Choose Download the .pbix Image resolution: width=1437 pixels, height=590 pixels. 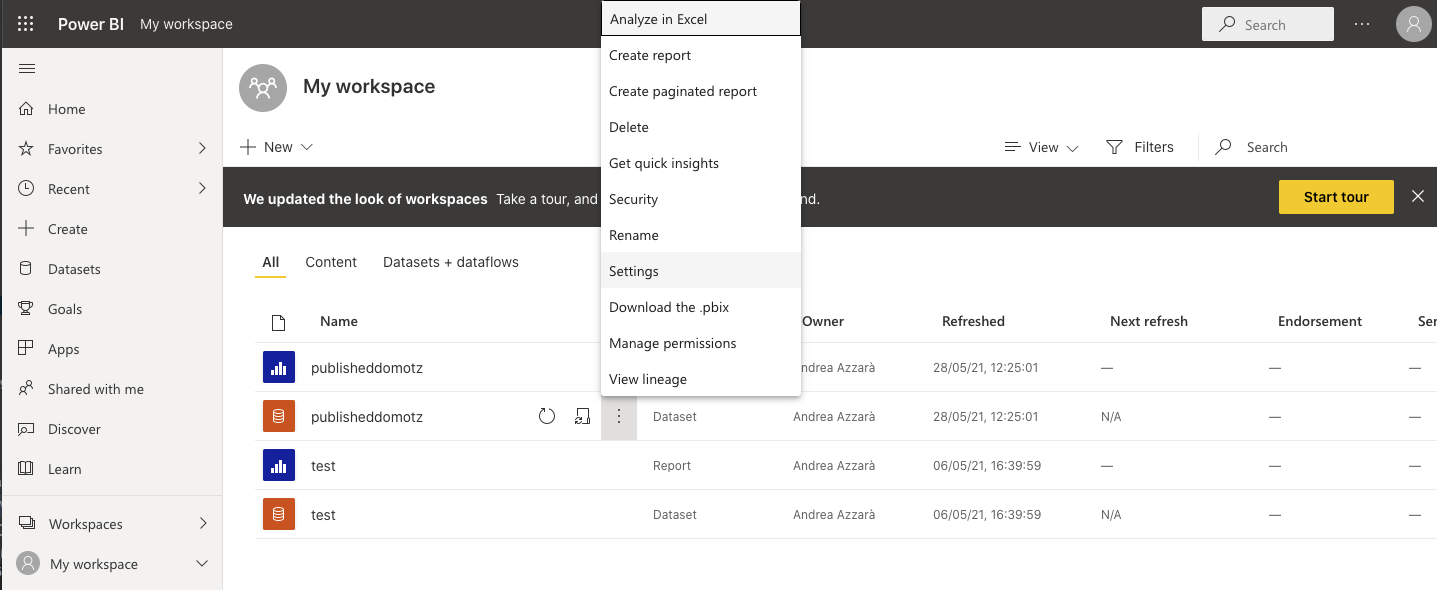[x=701, y=307]
